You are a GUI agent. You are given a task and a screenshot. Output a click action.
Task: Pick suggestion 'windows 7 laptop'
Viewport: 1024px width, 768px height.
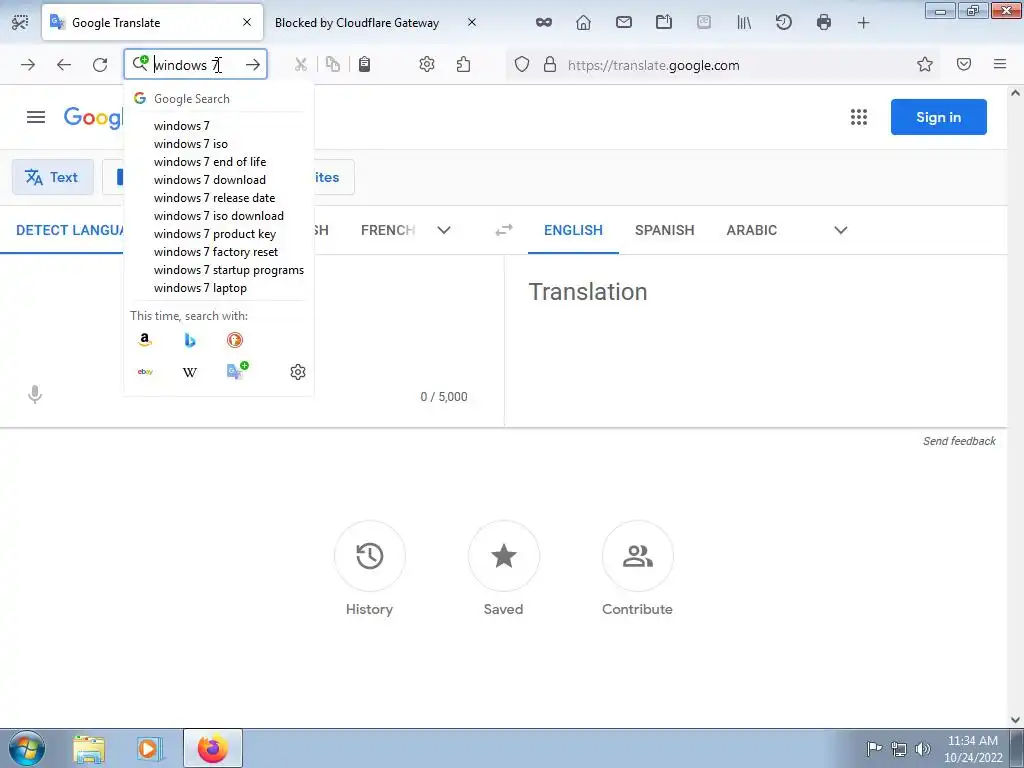219,288
